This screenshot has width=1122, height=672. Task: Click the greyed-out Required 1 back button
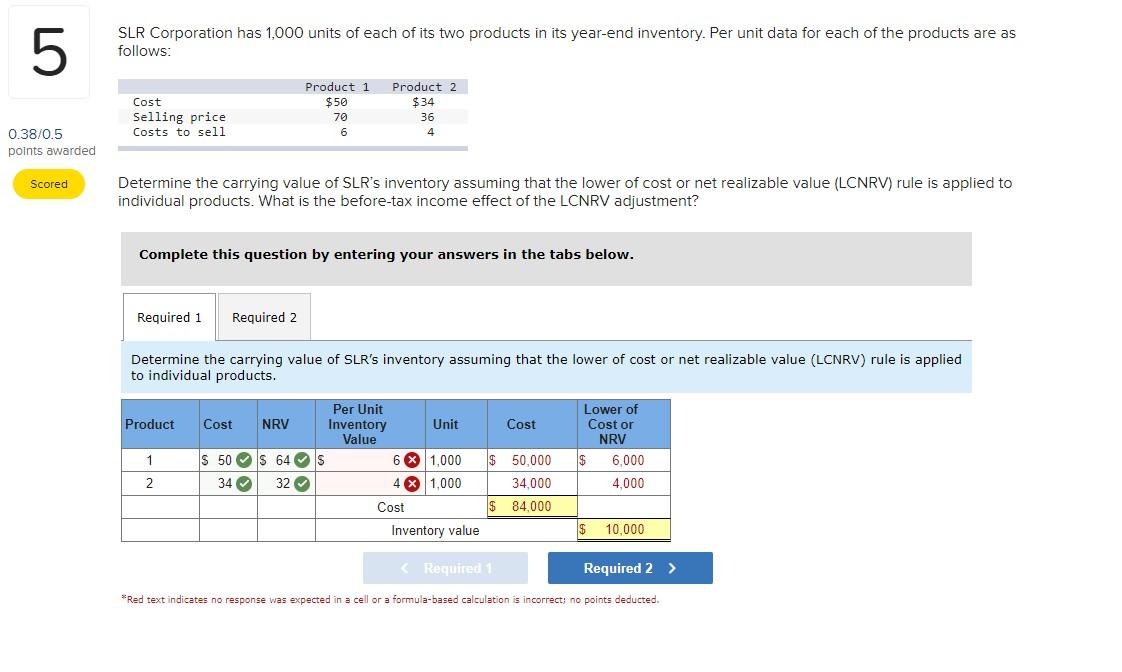coord(445,568)
